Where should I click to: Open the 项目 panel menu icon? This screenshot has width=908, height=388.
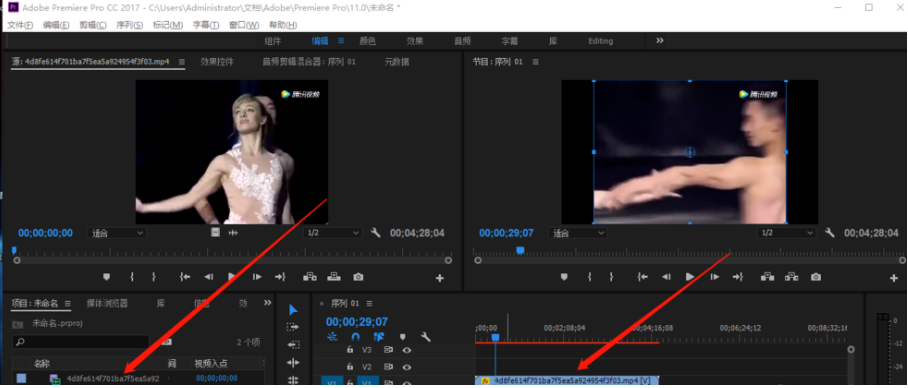click(68, 303)
